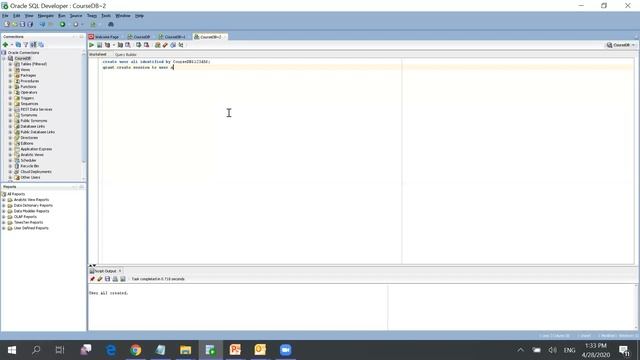Open Google Chrome from the taskbar
The image size is (640, 360).
coord(136,350)
